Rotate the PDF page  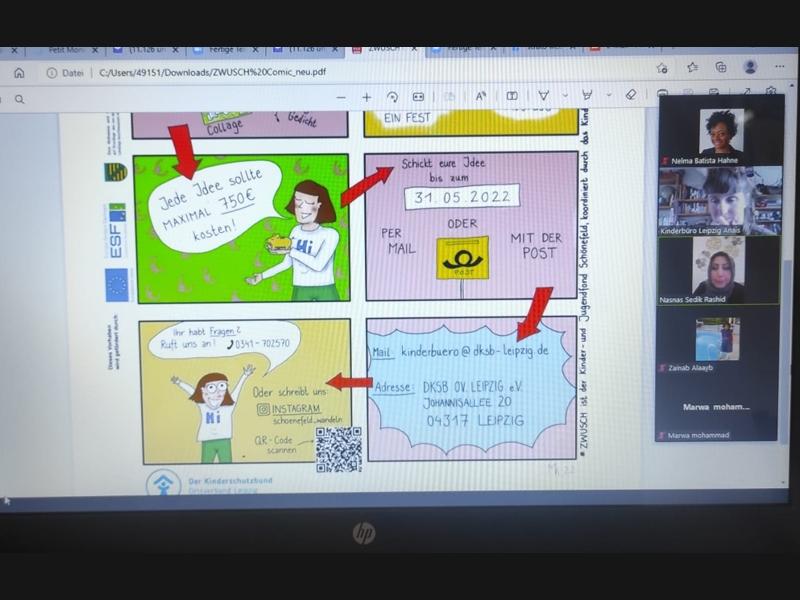[x=392, y=97]
